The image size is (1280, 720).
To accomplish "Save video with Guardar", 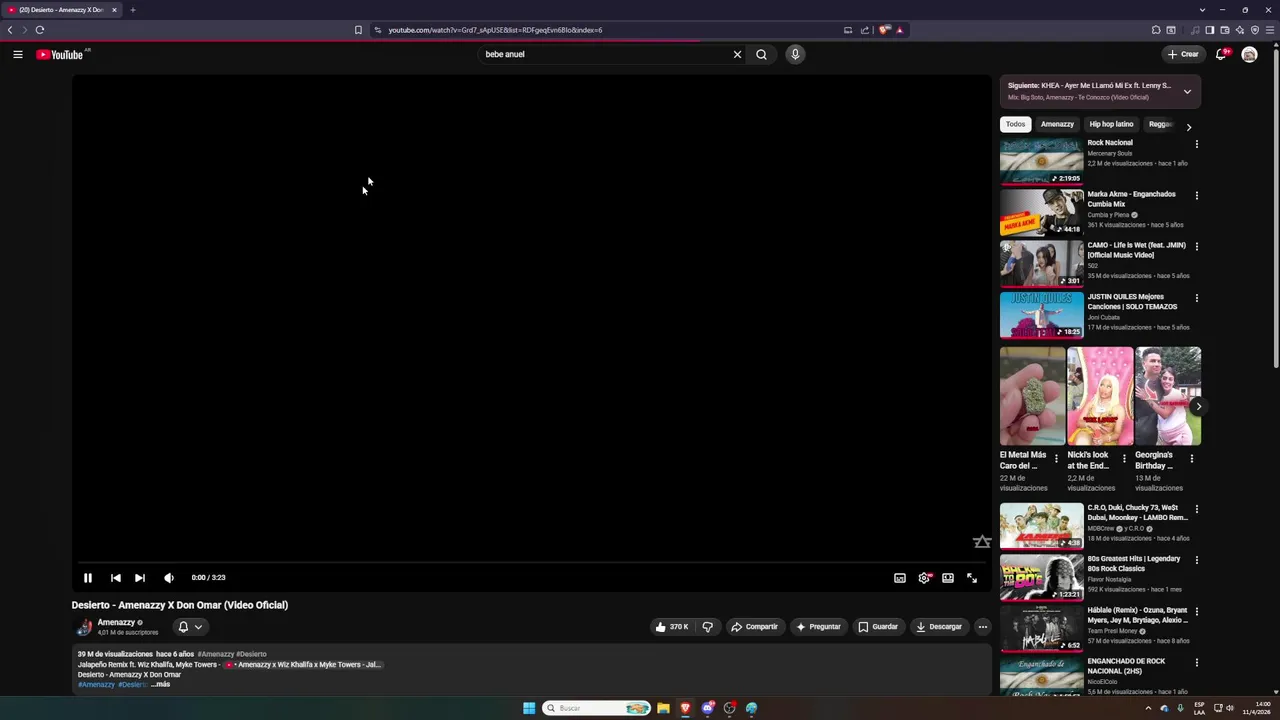I will [x=878, y=627].
